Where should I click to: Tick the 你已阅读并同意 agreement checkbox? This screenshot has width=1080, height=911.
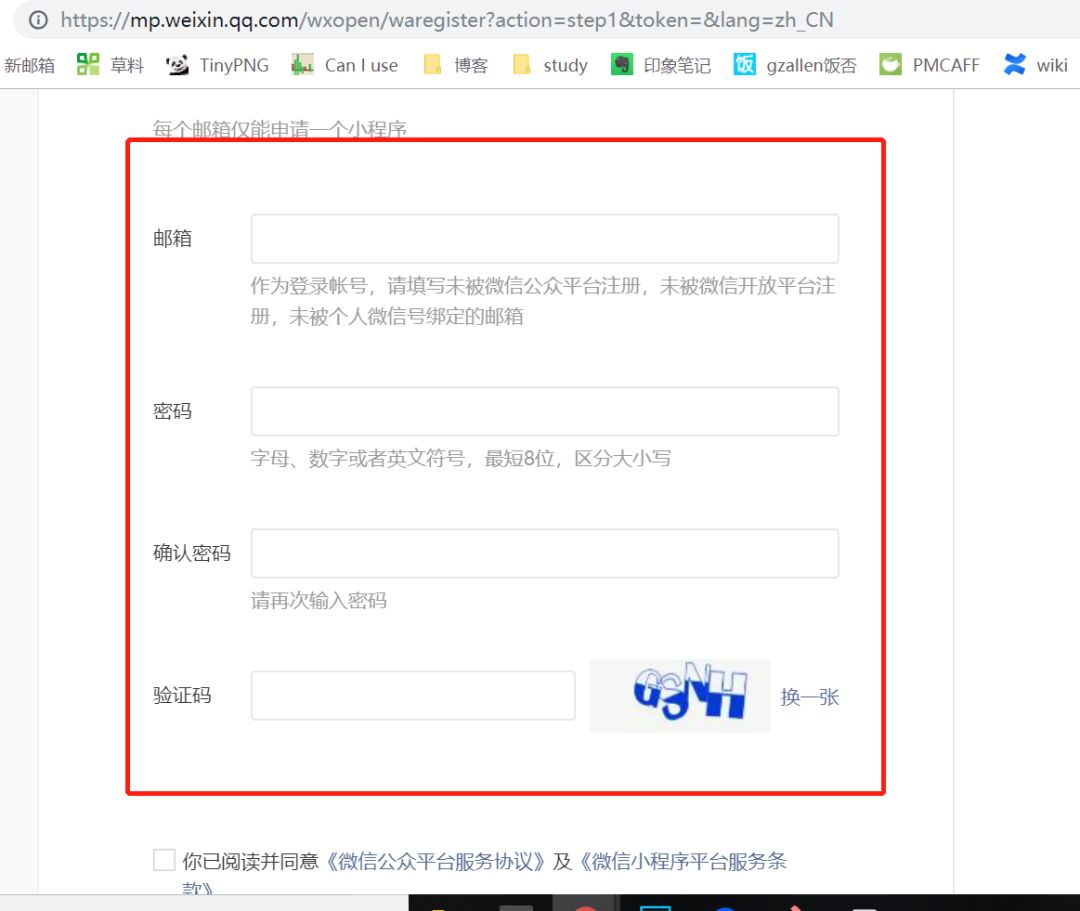pyautogui.click(x=164, y=860)
